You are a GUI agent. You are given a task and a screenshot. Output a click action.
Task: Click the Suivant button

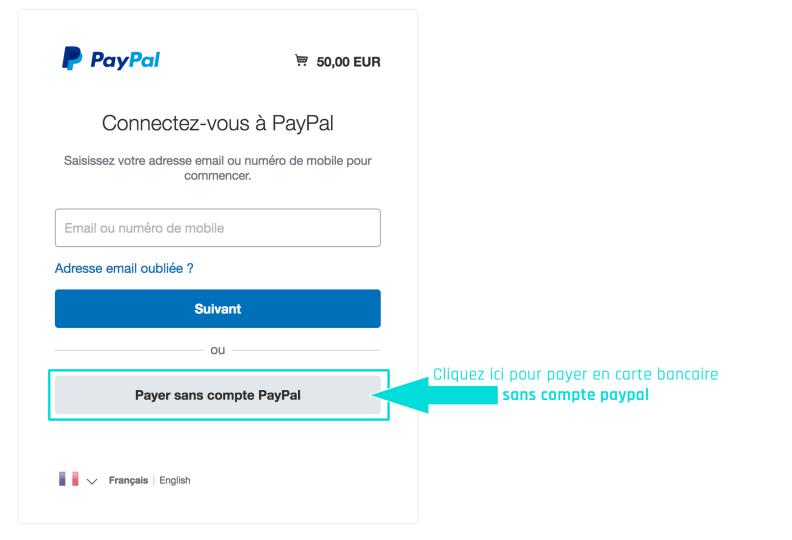[x=218, y=309]
